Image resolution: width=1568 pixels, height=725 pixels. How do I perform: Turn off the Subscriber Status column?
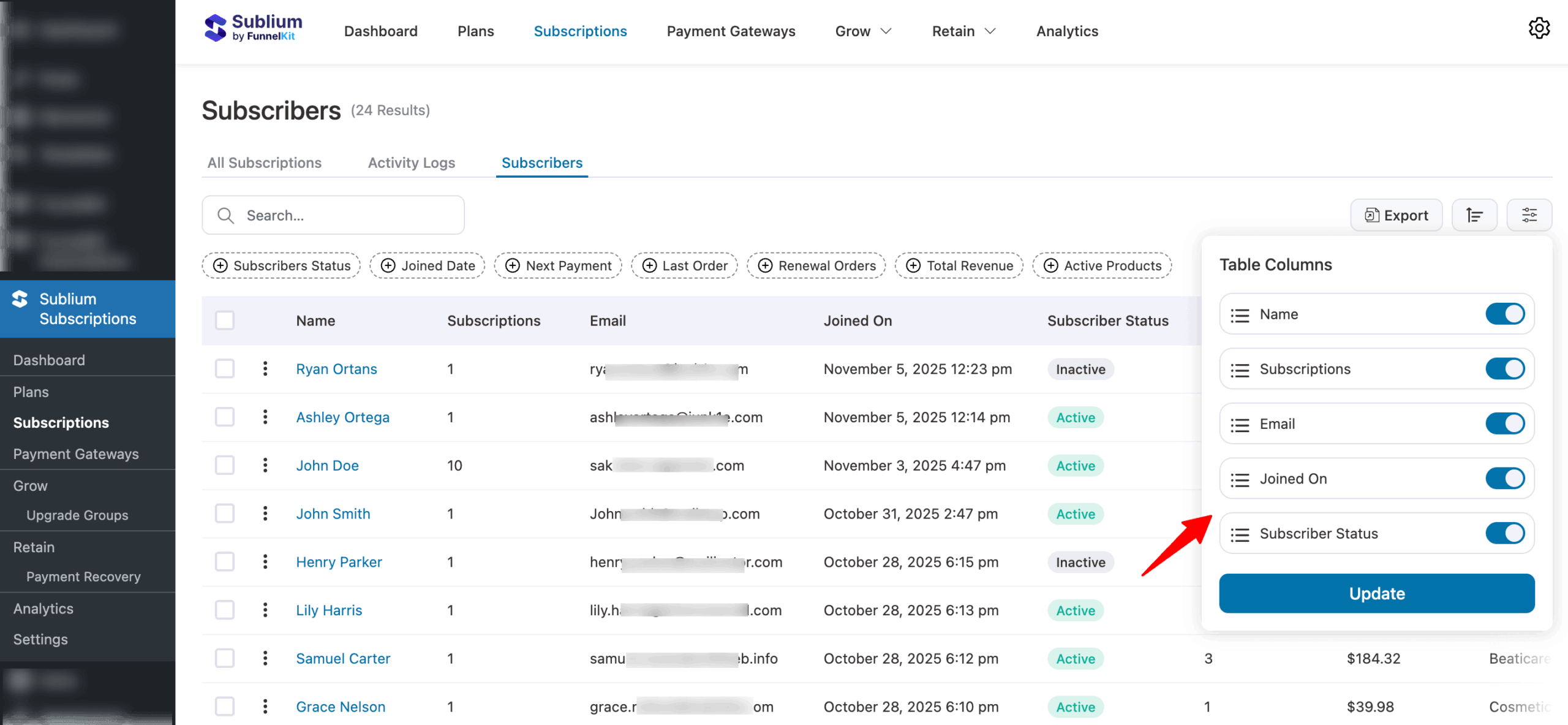(x=1506, y=533)
